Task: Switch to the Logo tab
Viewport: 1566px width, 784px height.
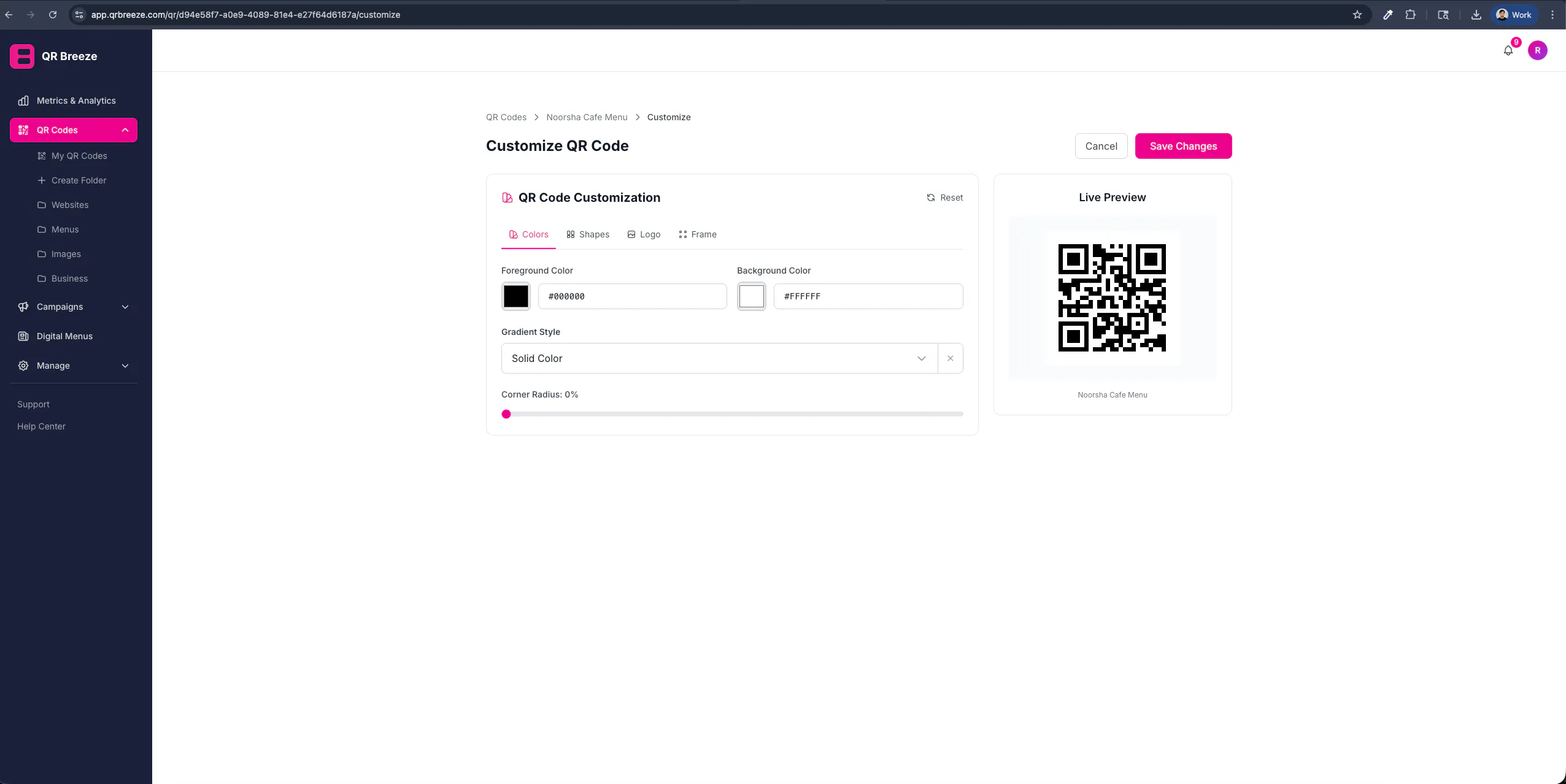Action: pyautogui.click(x=644, y=234)
